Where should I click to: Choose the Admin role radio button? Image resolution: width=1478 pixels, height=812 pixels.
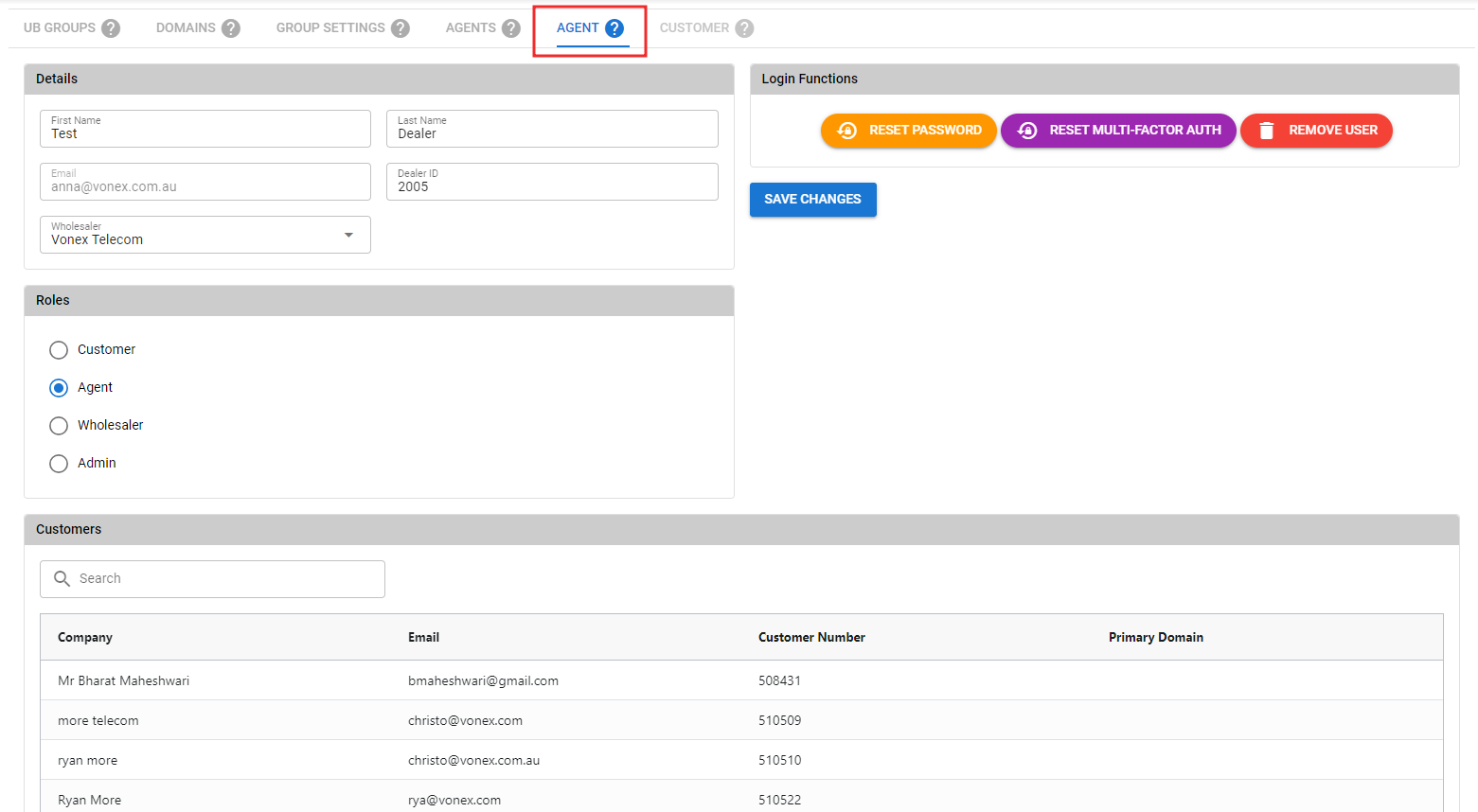point(59,464)
